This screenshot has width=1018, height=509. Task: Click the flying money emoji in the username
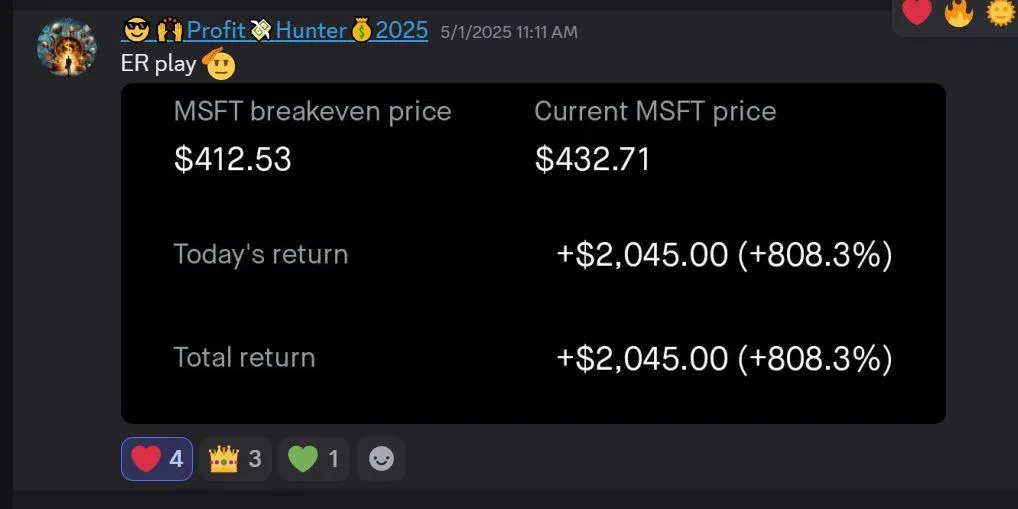261,31
